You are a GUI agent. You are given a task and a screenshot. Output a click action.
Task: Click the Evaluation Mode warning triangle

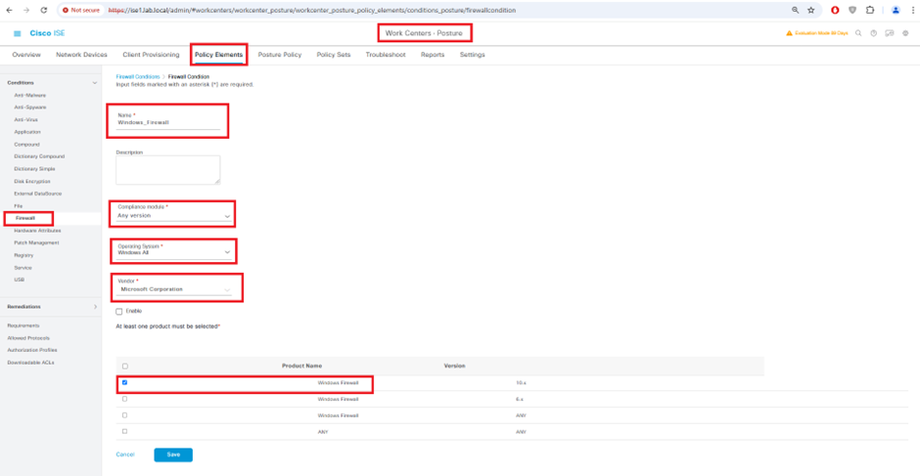coord(789,33)
